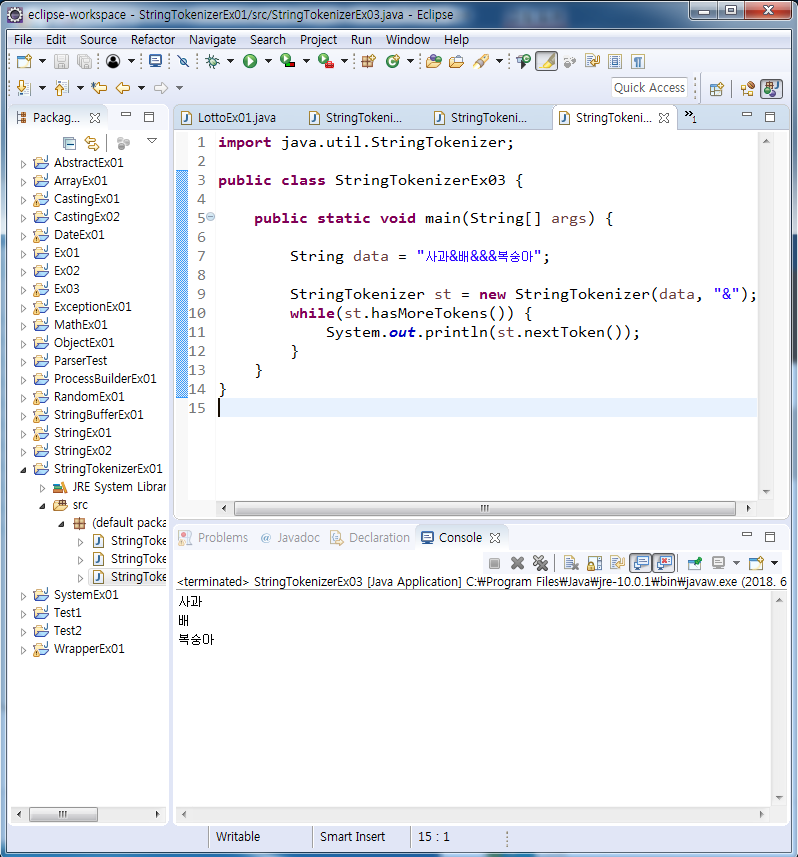Click the Coverage run icon
The height and width of the screenshot is (857, 798).
(287, 61)
